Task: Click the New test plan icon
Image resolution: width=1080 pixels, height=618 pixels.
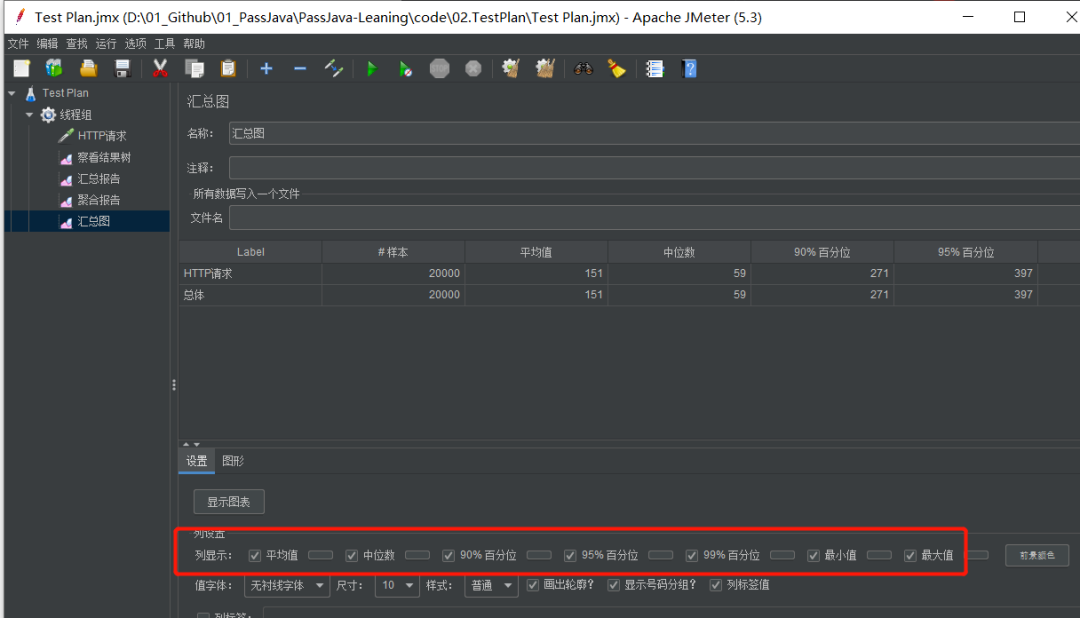Action: click(21, 69)
